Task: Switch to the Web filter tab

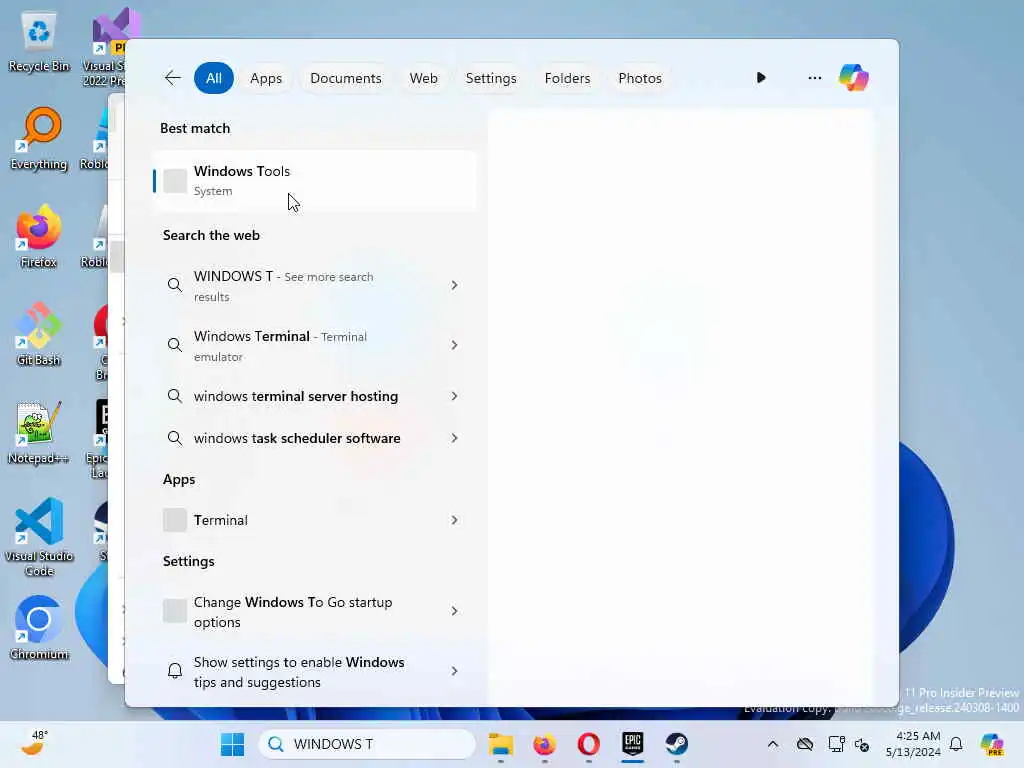Action: [x=423, y=78]
